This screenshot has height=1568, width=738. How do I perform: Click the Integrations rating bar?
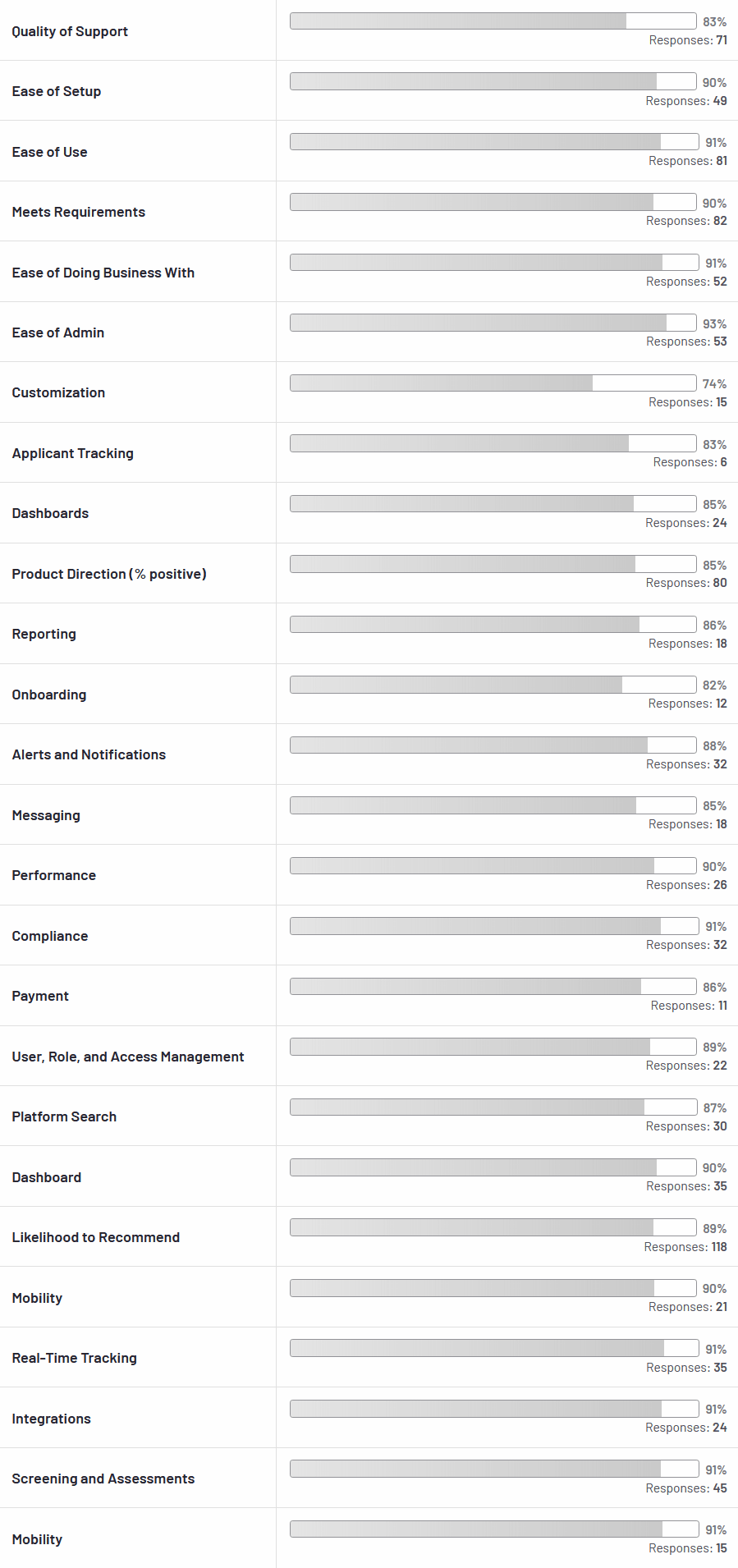[494, 1408]
